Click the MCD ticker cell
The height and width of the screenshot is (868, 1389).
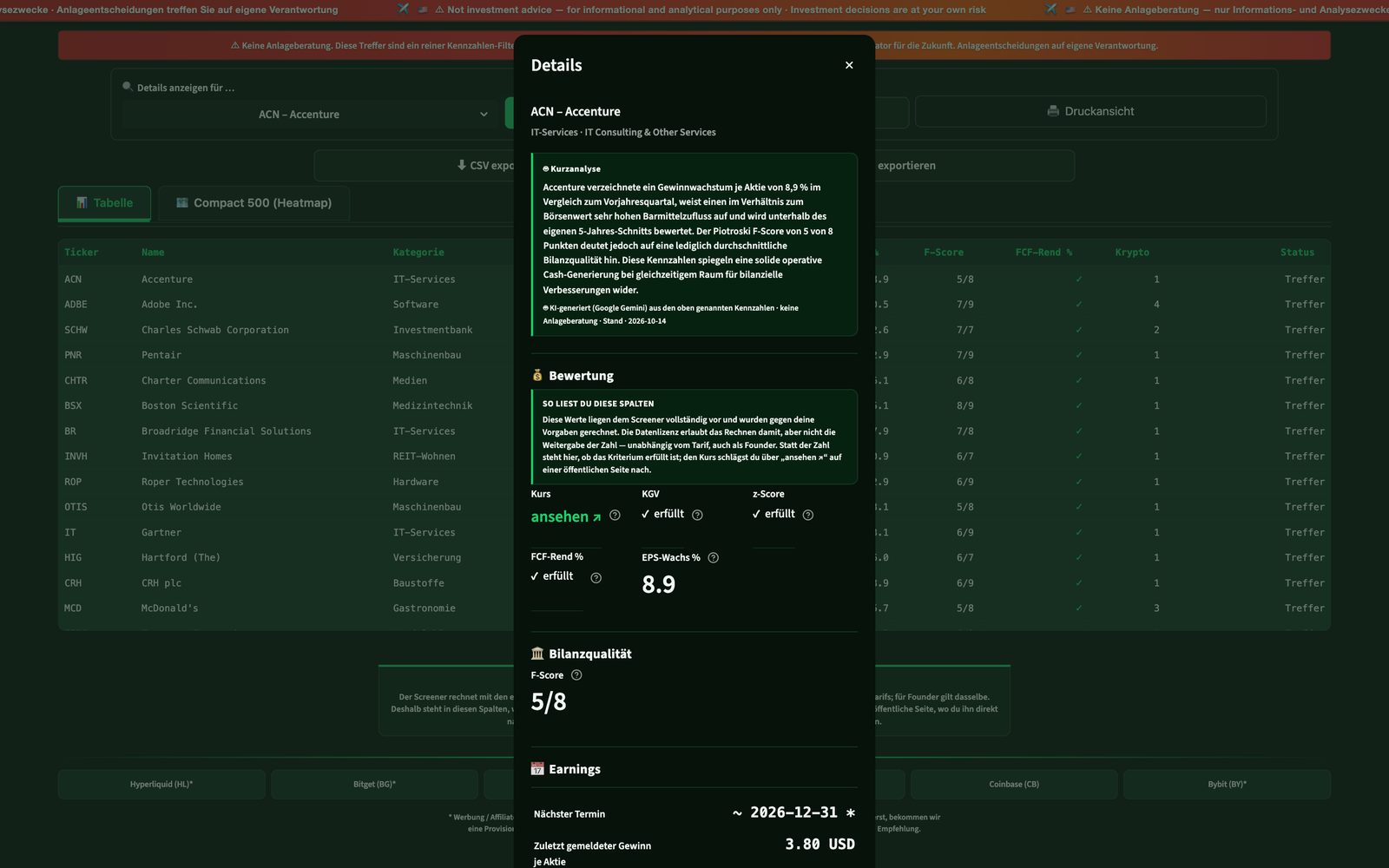(73, 608)
